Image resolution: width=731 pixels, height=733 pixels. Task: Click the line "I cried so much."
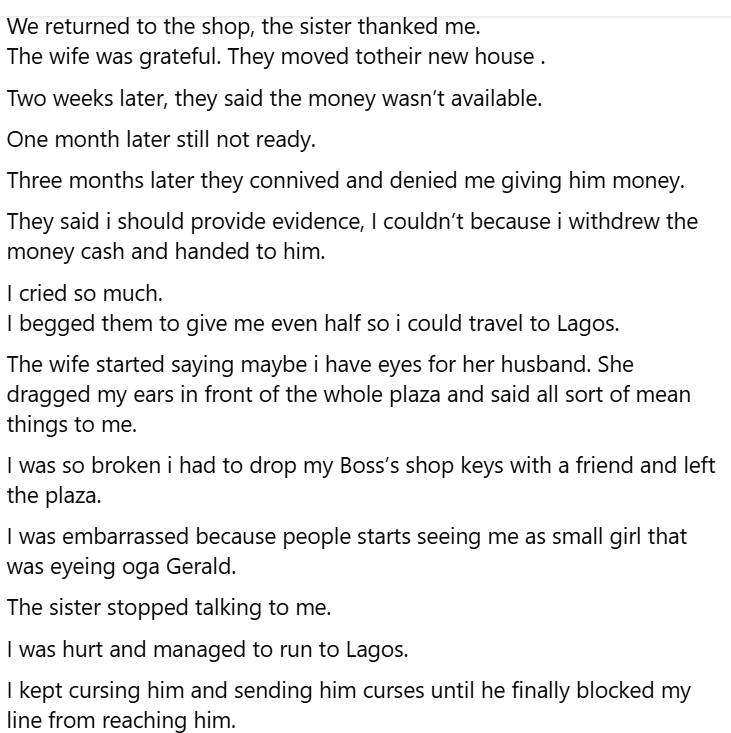pos(84,295)
